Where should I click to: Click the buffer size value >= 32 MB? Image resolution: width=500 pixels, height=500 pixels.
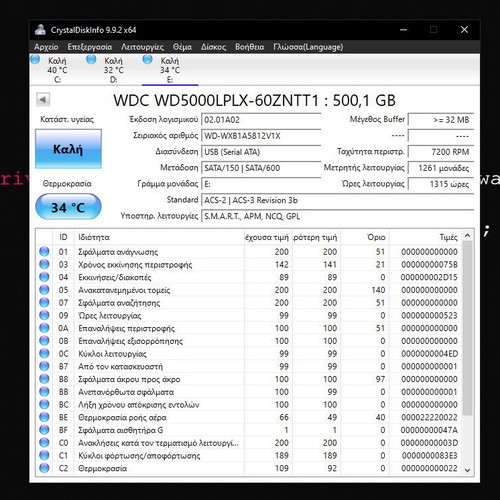441,120
